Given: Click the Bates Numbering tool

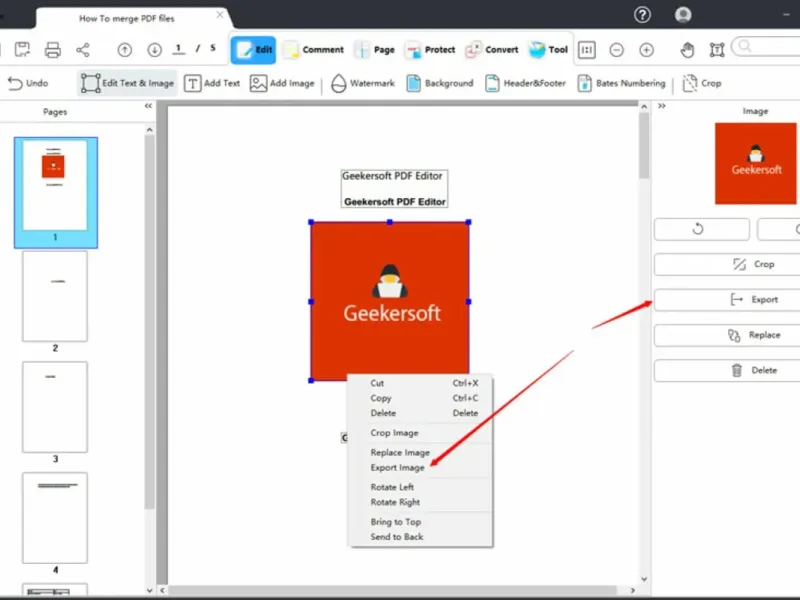Looking at the screenshot, I should pos(621,83).
